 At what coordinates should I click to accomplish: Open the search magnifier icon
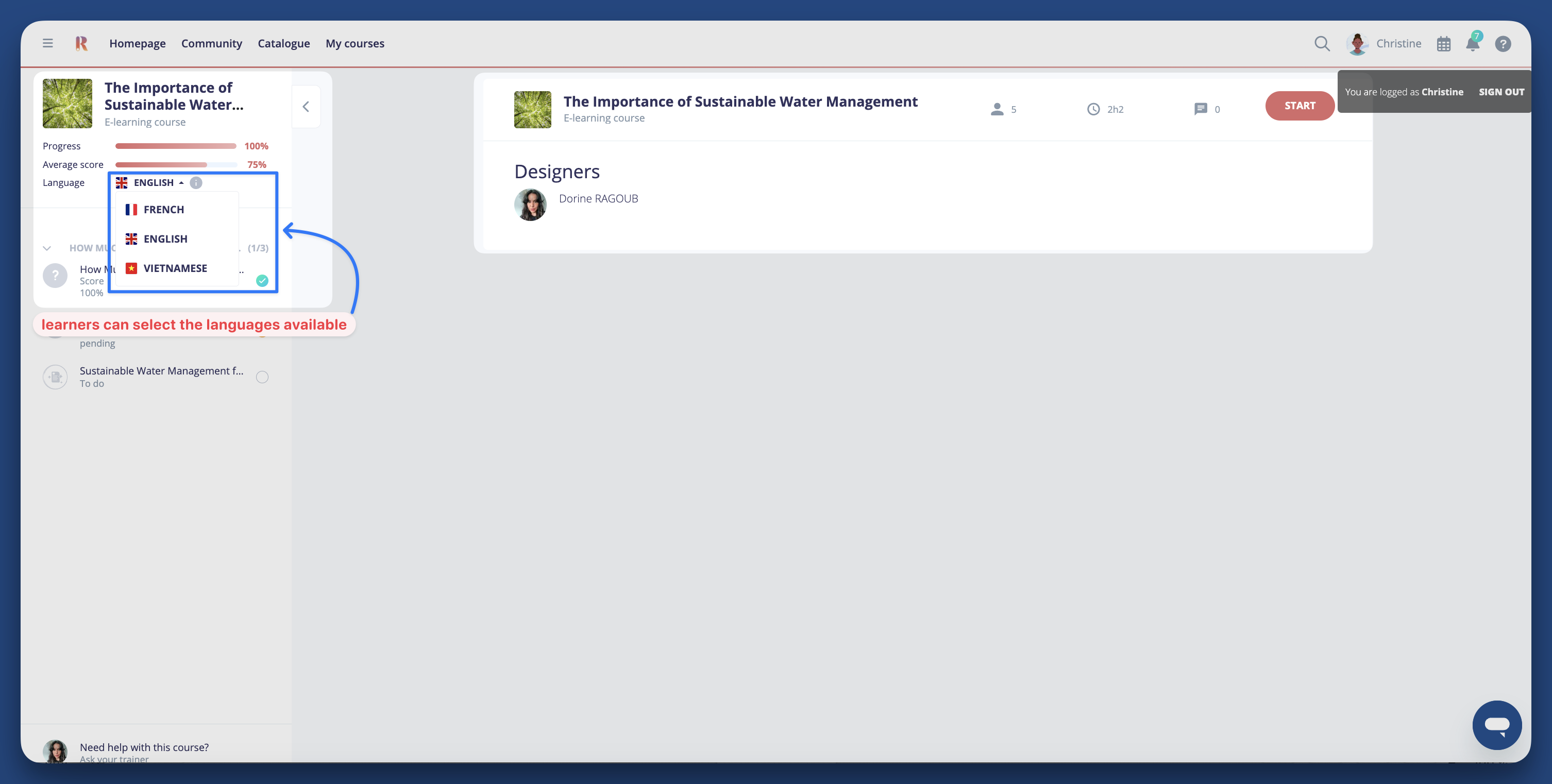coord(1322,43)
